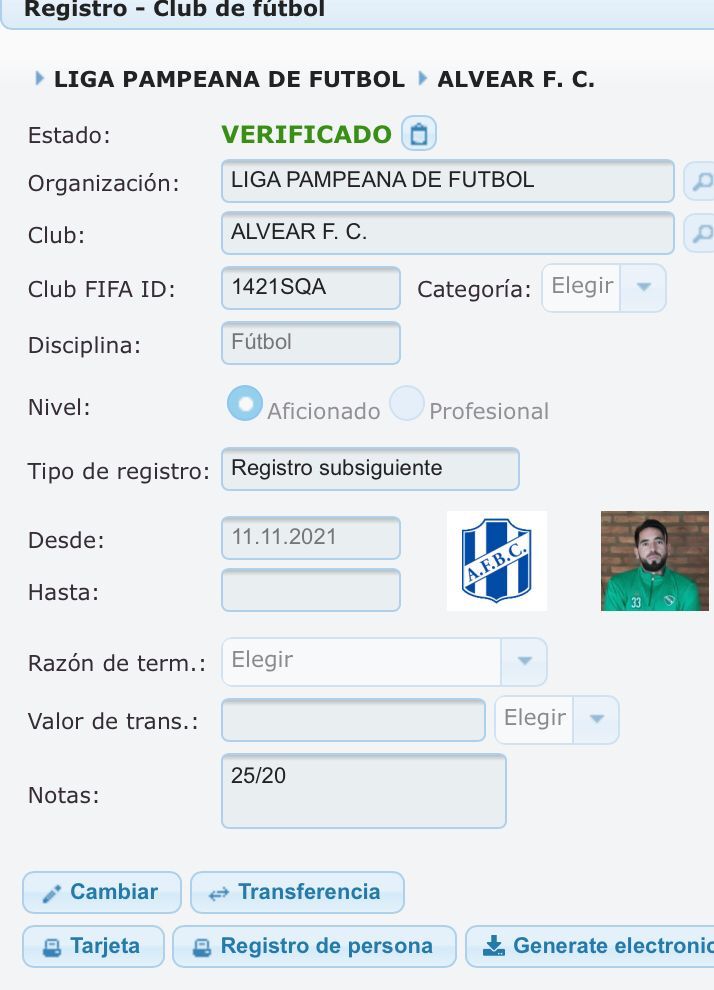Click the Notas text area
The image size is (714, 990).
(364, 791)
